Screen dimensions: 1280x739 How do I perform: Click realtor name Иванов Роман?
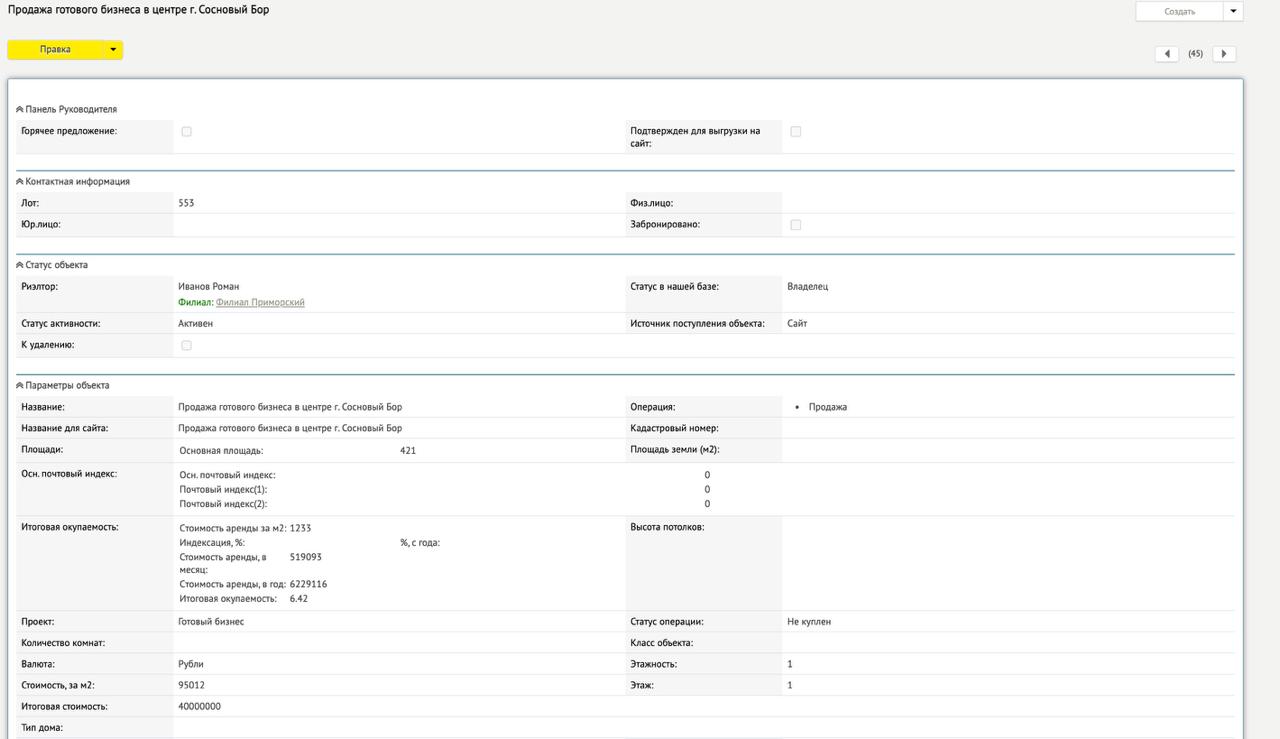(x=208, y=286)
